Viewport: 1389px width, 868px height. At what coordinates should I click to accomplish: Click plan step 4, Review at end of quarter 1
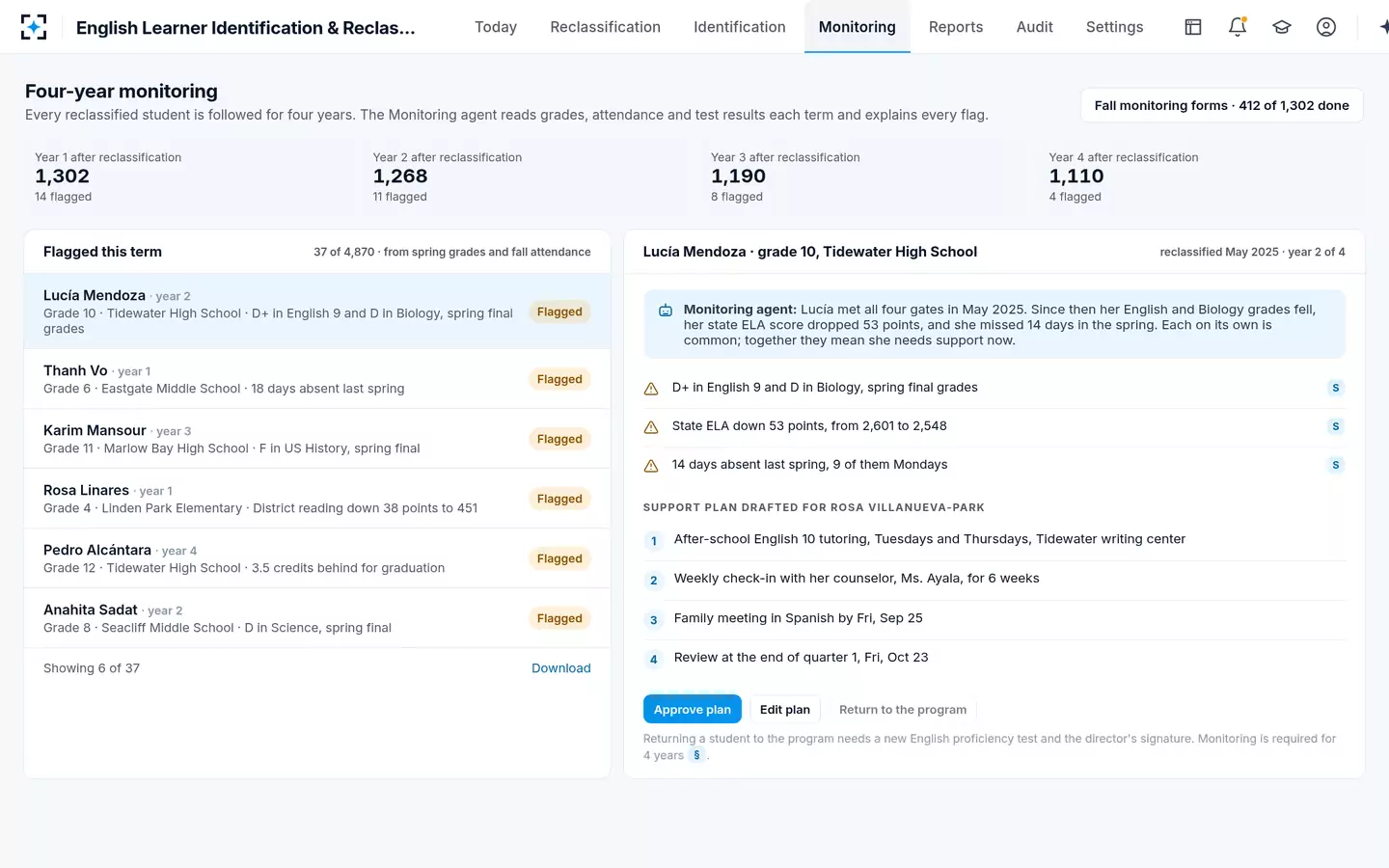click(994, 659)
